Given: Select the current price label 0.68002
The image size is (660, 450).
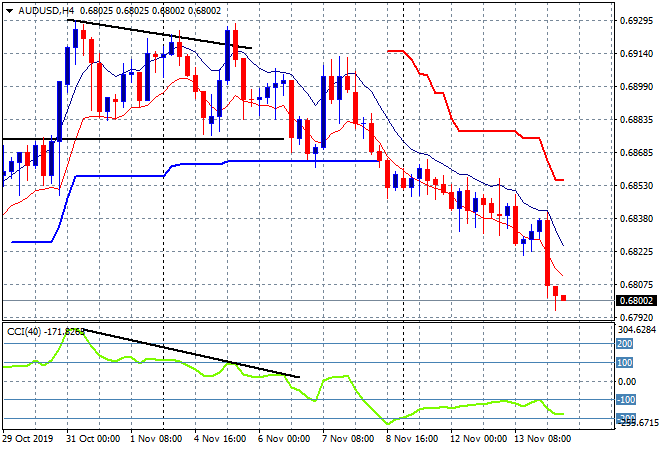Looking at the screenshot, I should click(636, 301).
